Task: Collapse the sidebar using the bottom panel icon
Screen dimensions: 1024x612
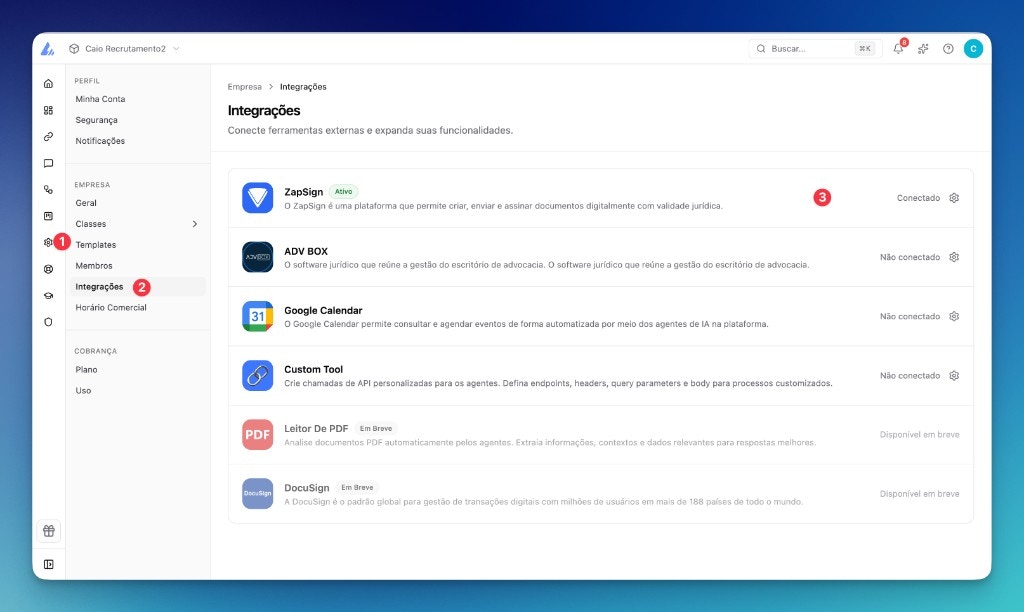Action: click(48, 564)
